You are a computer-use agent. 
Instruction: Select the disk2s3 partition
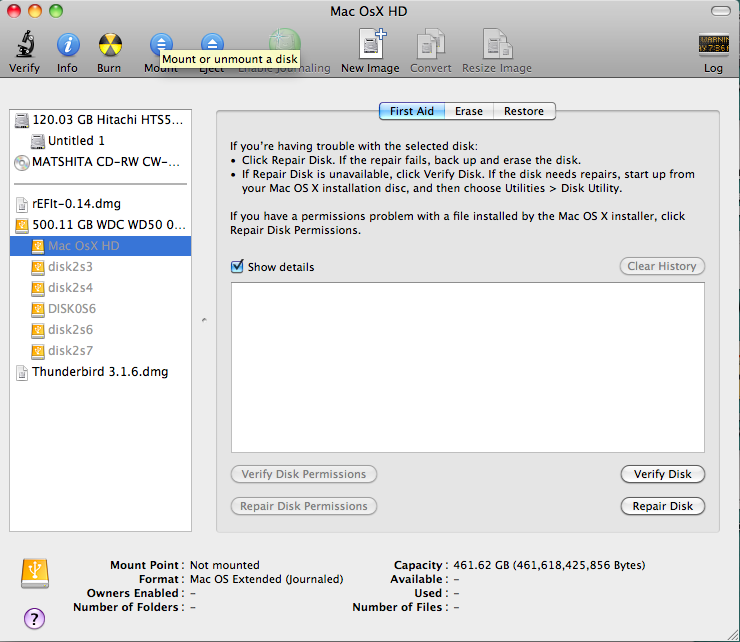(101, 267)
